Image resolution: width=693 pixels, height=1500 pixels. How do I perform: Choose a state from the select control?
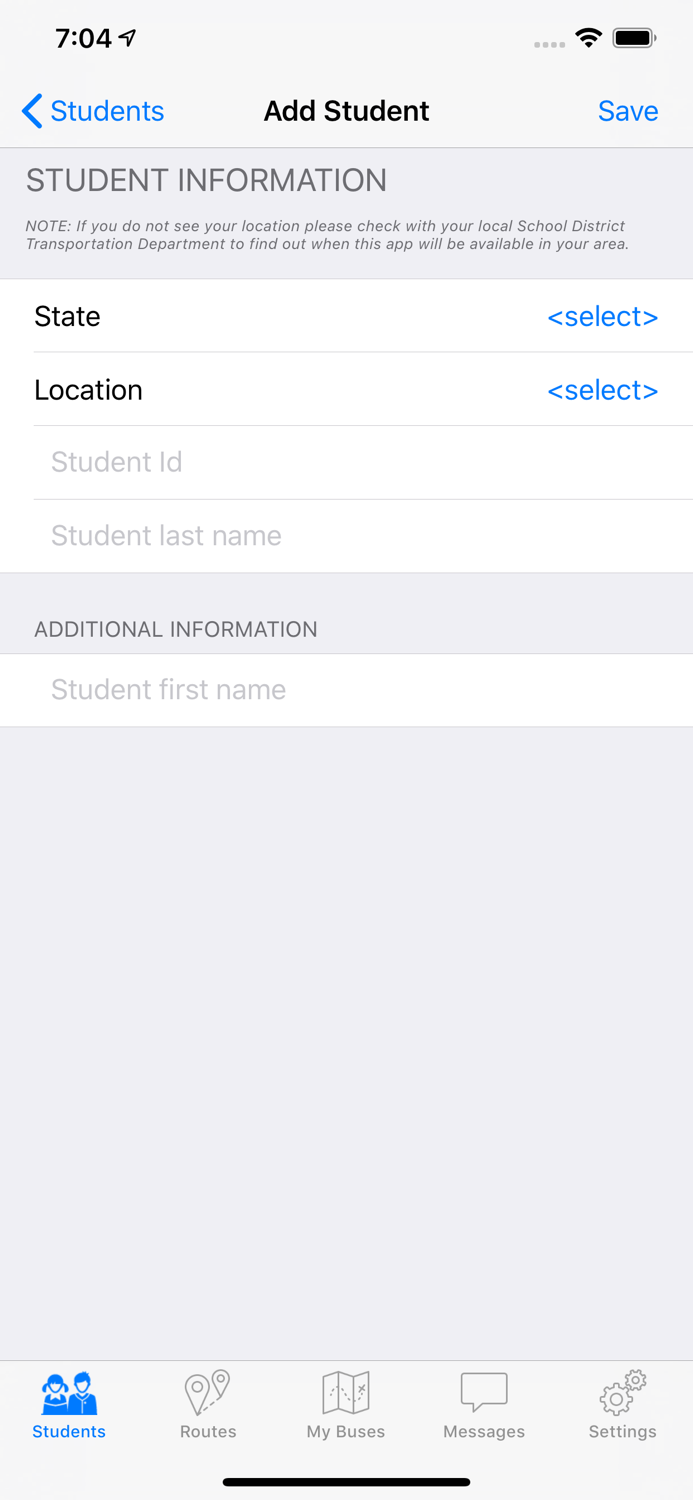pos(602,317)
